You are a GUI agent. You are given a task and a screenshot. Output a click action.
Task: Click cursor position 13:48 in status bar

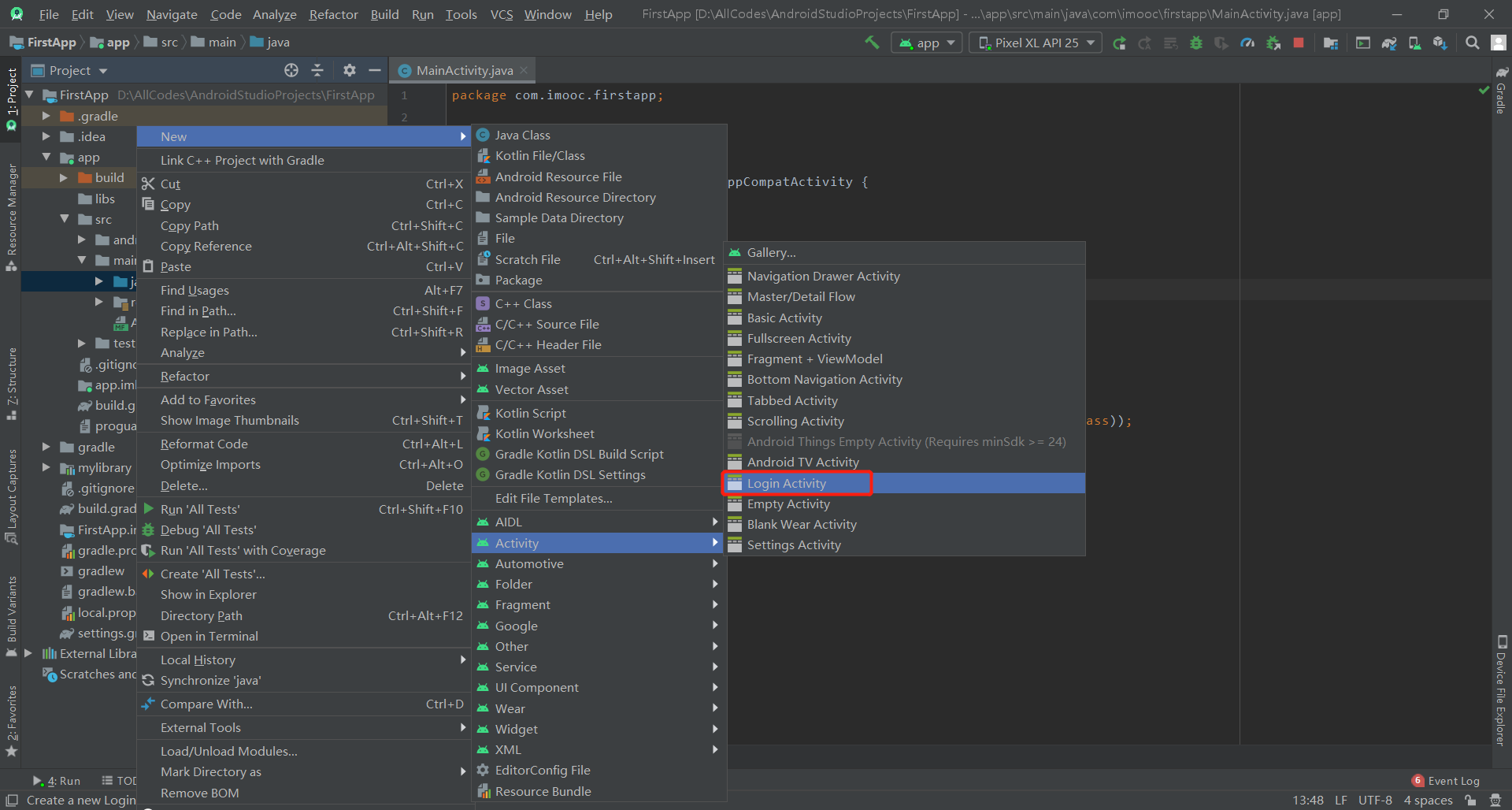[1307, 800]
